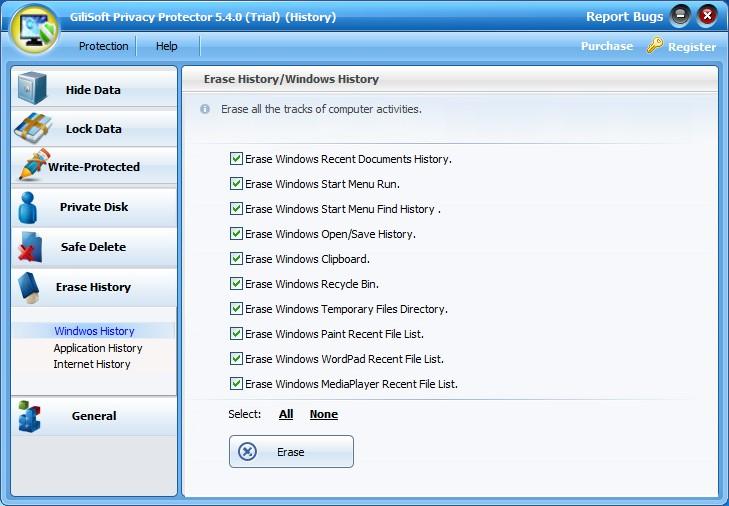Click the Hide Data safe icon
Image resolution: width=729 pixels, height=506 pixels.
coord(32,88)
